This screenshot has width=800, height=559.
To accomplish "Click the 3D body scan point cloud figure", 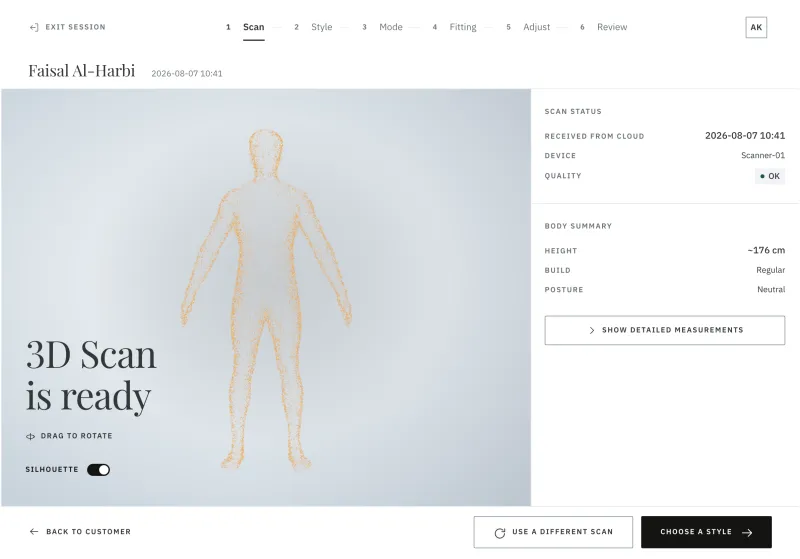I will click(x=266, y=299).
